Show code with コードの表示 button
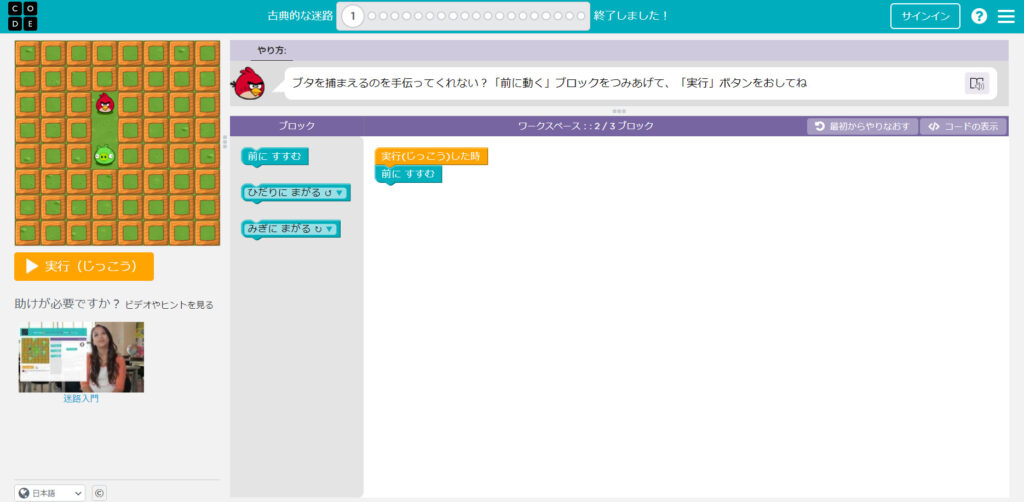Screen dimensions: 1024x502 [963, 127]
